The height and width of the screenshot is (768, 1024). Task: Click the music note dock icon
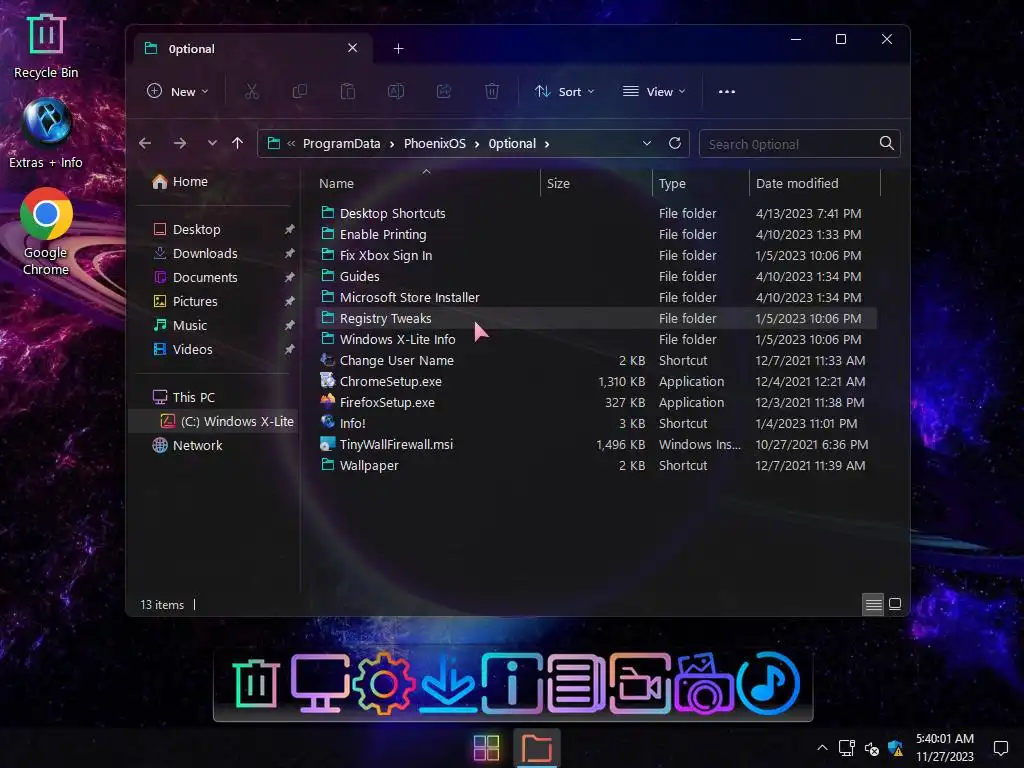point(768,683)
